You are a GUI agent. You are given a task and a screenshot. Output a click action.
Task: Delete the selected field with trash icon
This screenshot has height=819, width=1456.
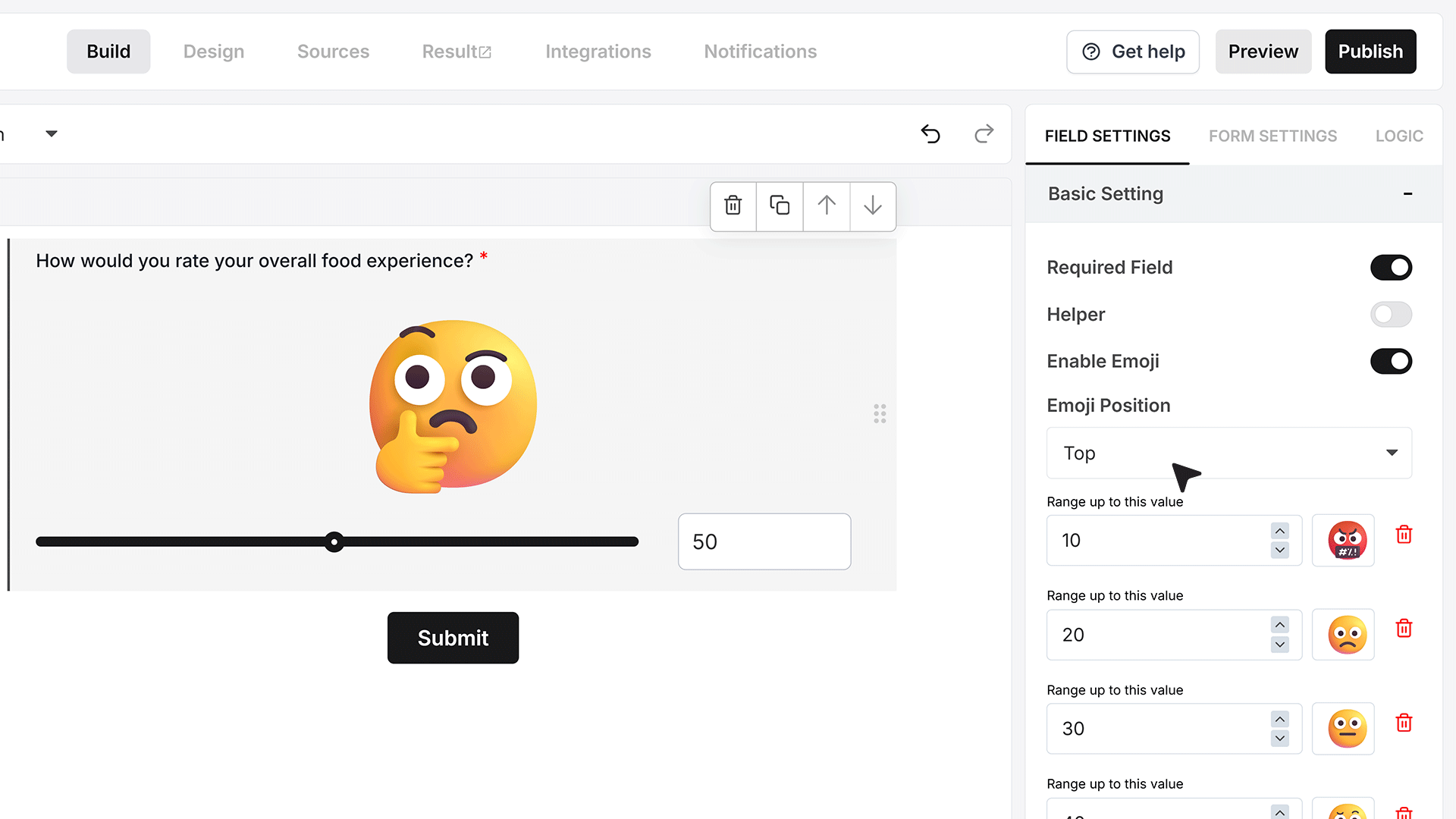[733, 206]
